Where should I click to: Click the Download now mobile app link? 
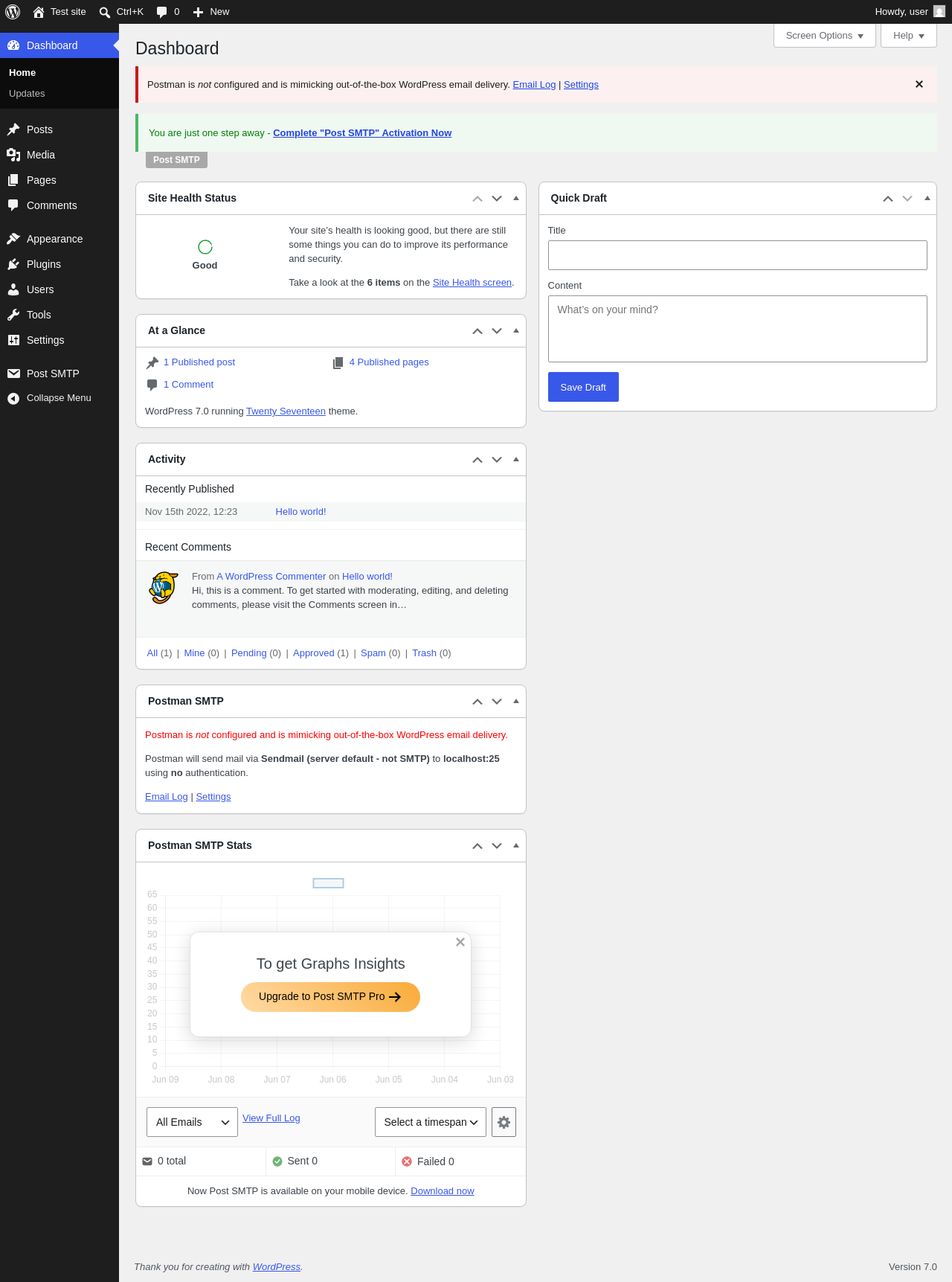pos(443,1191)
